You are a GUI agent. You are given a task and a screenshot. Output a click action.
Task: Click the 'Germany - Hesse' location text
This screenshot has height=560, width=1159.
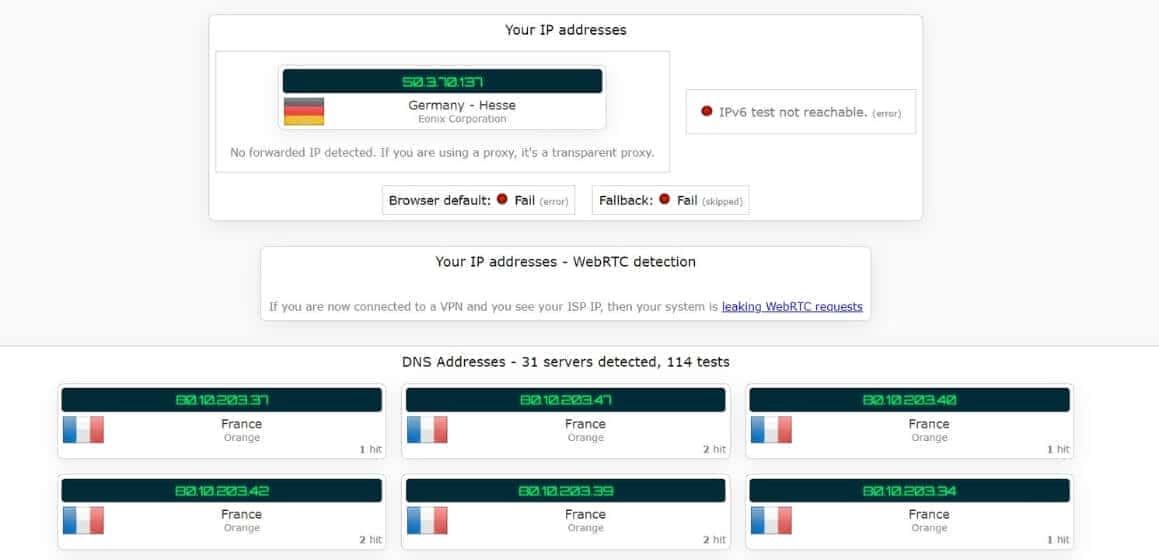point(462,105)
